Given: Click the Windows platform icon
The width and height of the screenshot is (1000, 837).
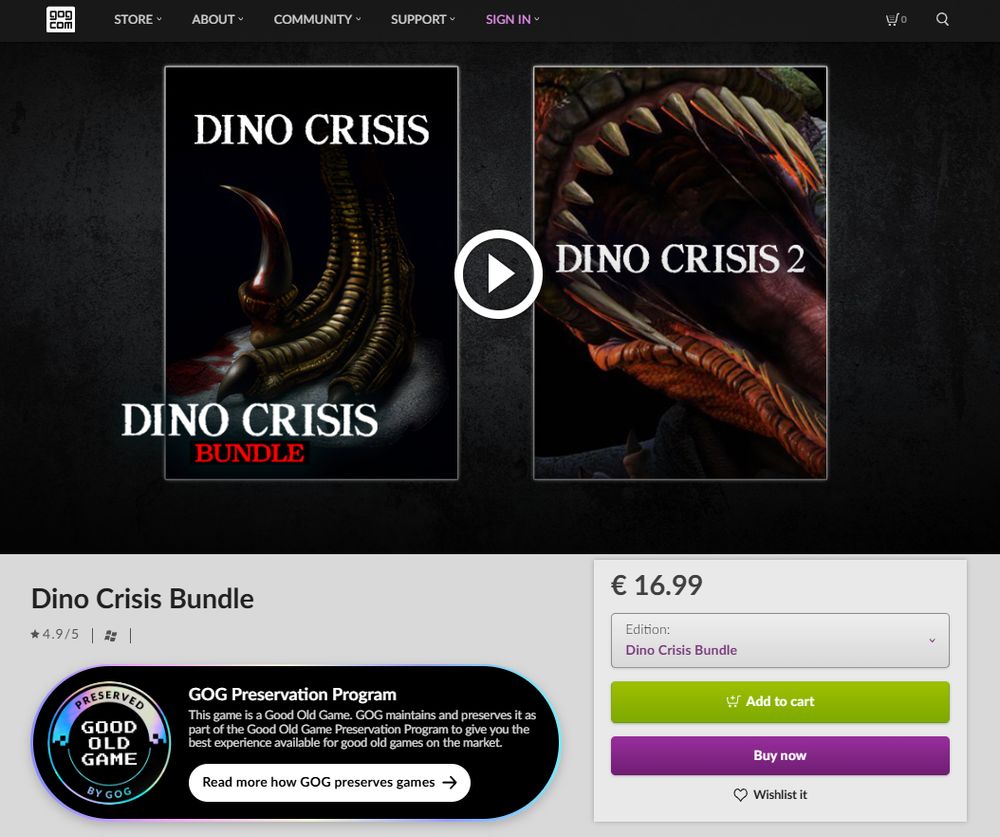Looking at the screenshot, I should coord(110,635).
